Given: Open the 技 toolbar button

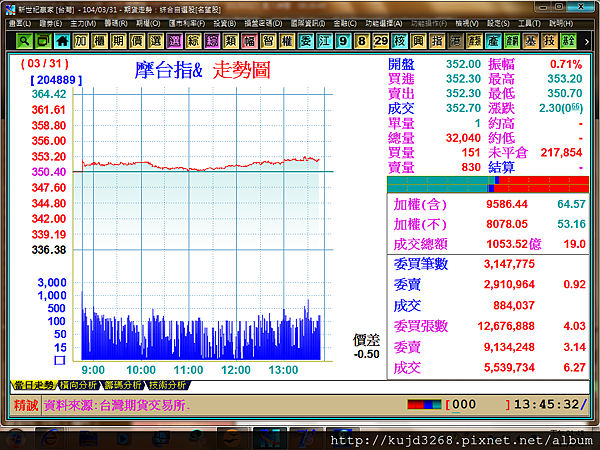Looking at the screenshot, I should pyautogui.click(x=549, y=41).
